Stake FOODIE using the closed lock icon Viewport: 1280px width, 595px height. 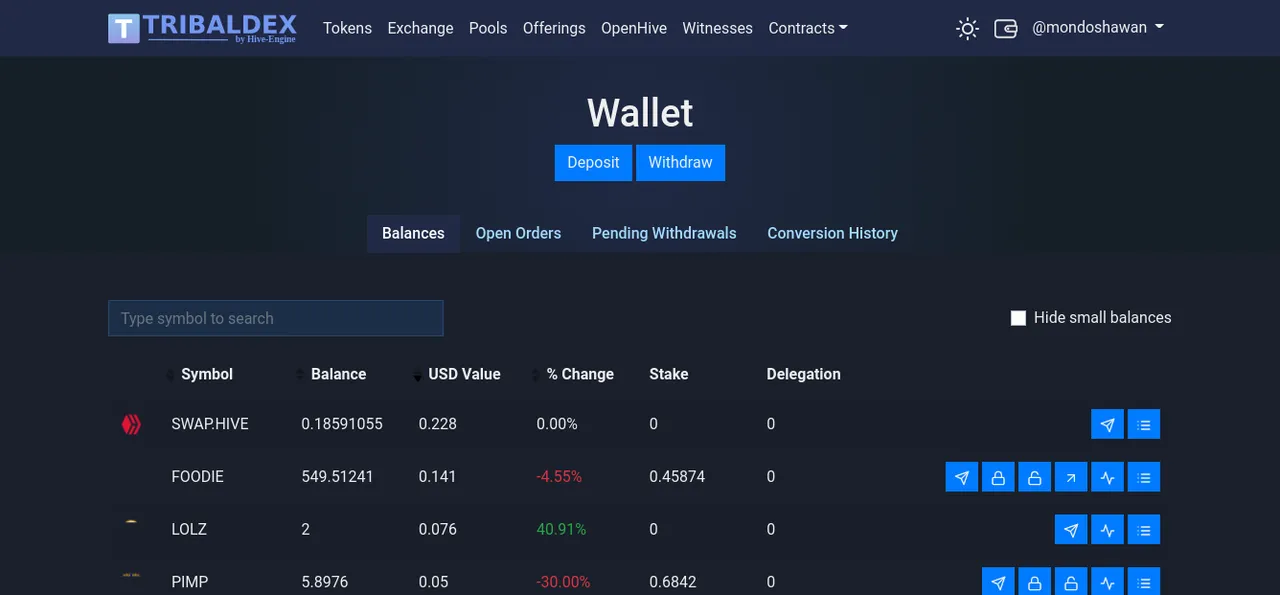998,477
